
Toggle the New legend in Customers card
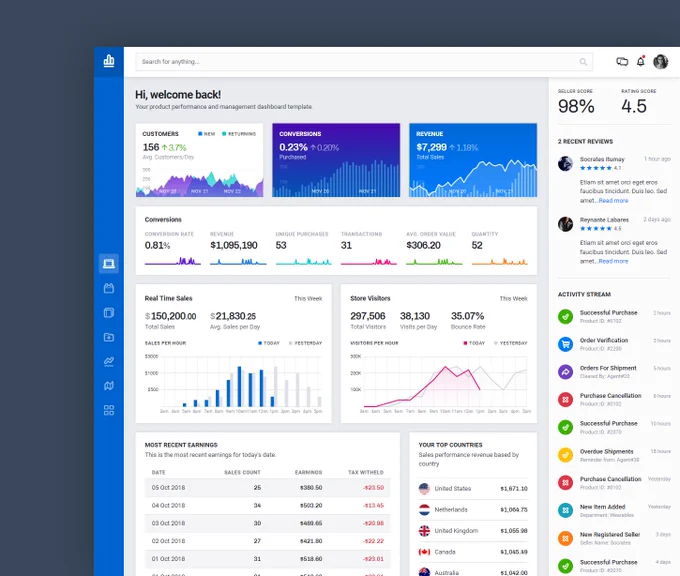click(206, 134)
